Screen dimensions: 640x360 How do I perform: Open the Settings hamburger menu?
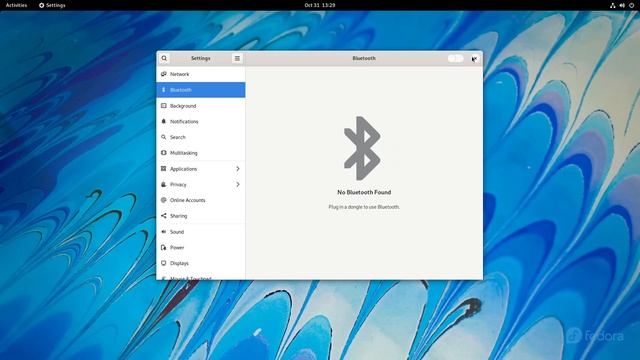click(x=237, y=58)
